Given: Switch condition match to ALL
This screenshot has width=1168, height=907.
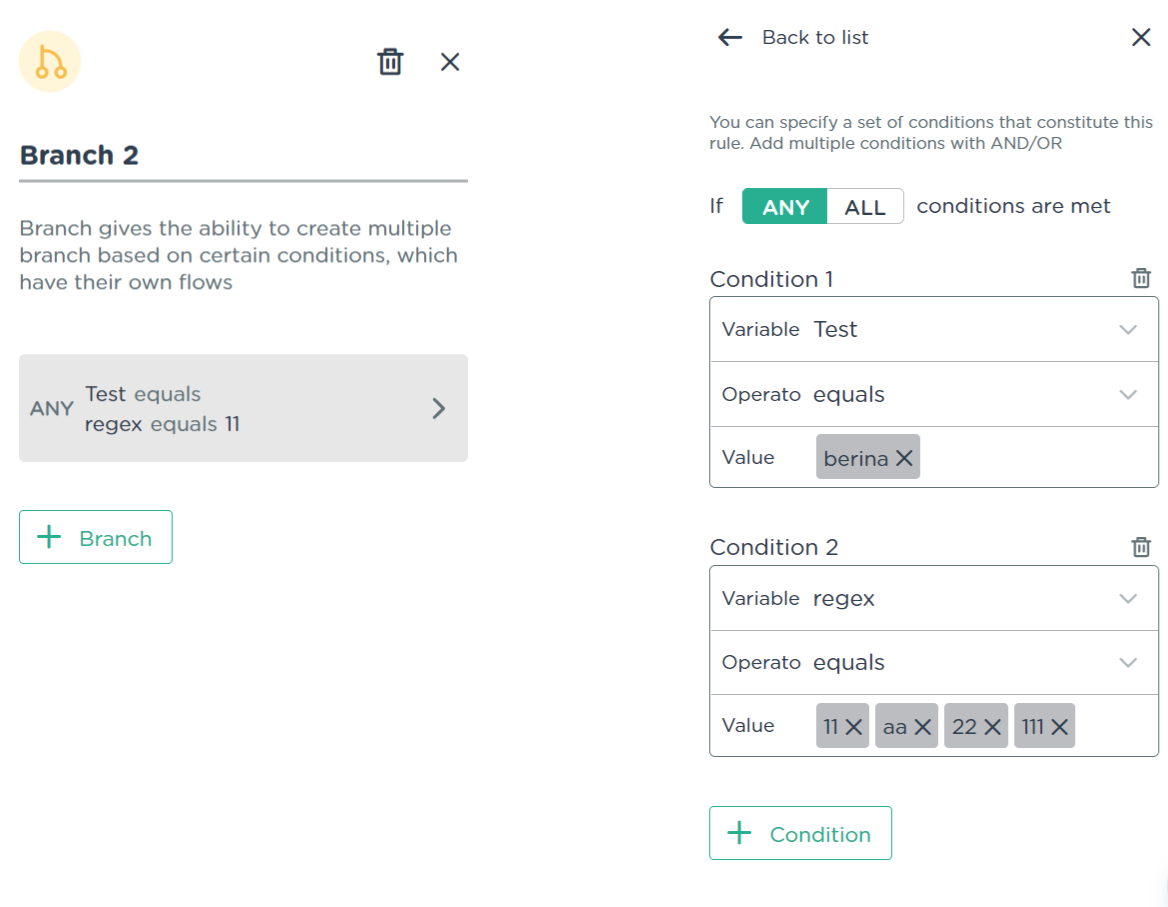Looking at the screenshot, I should pos(865,207).
